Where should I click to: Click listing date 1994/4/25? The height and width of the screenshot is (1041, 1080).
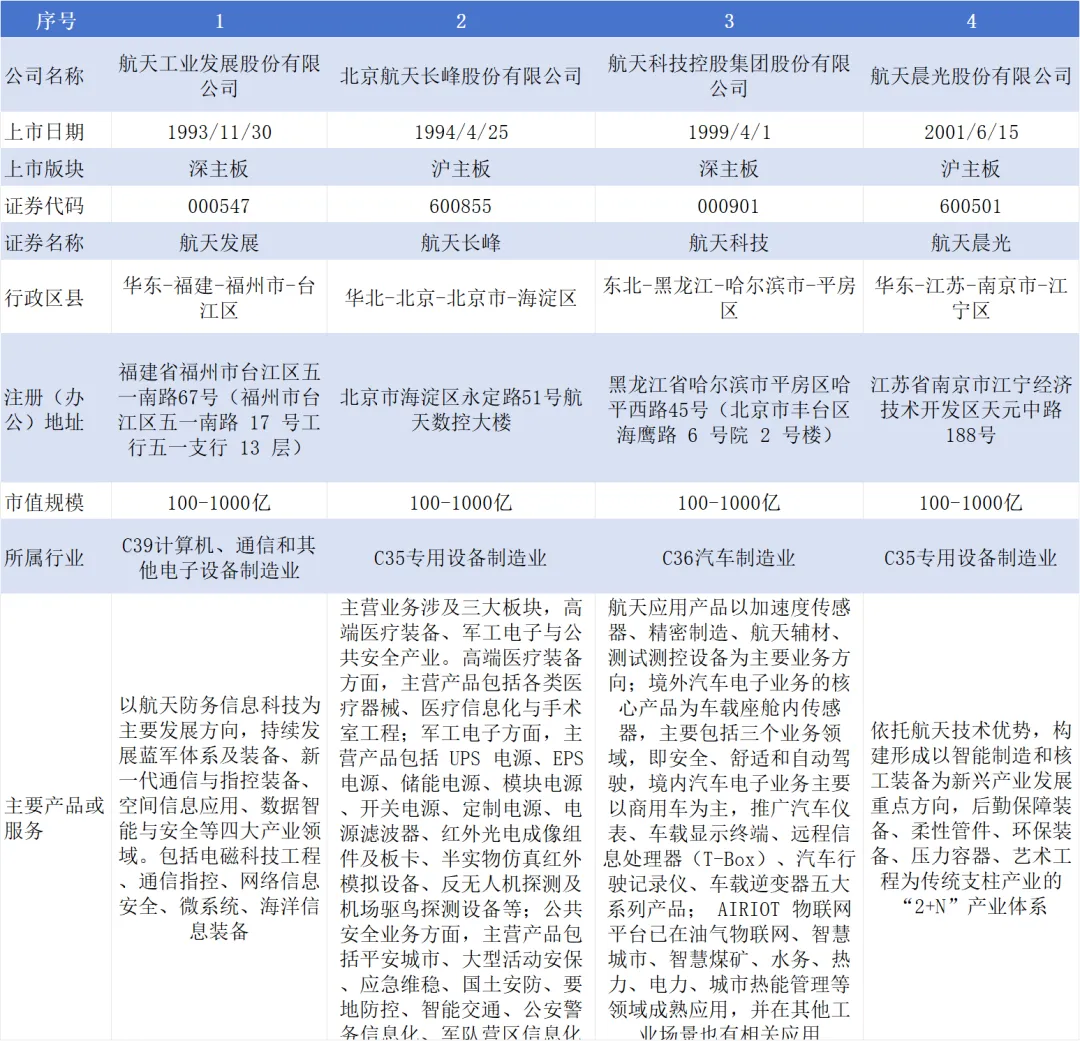coord(461,132)
